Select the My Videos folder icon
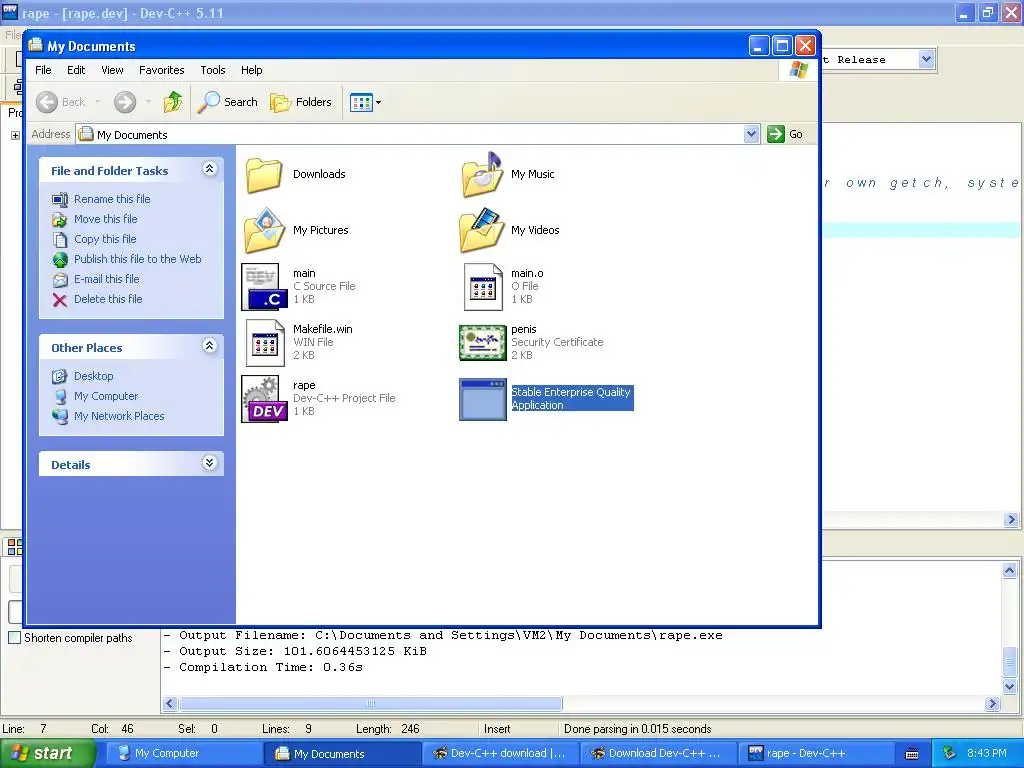This screenshot has width=1024, height=768. point(482,231)
